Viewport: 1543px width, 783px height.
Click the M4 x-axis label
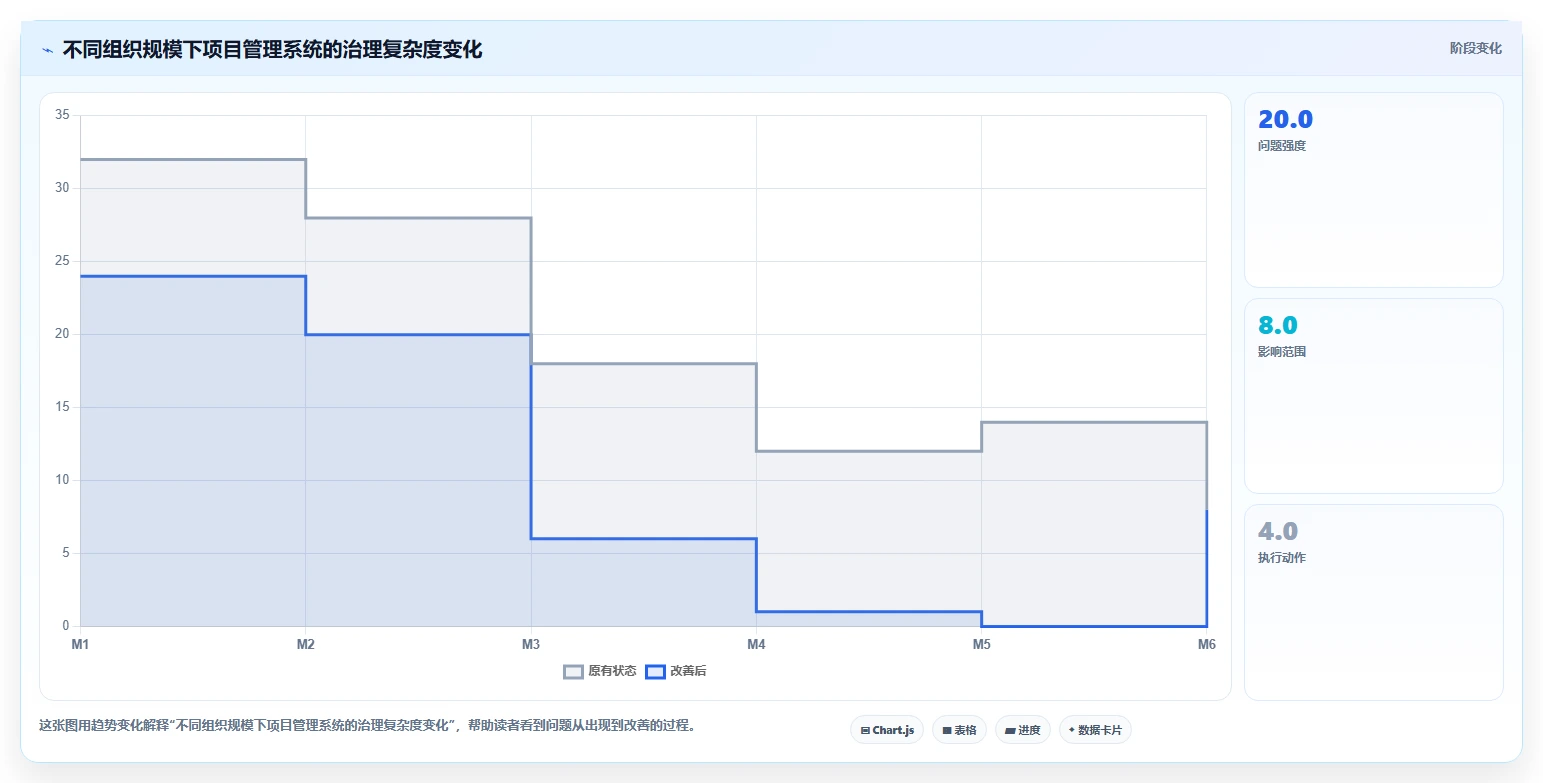point(756,645)
